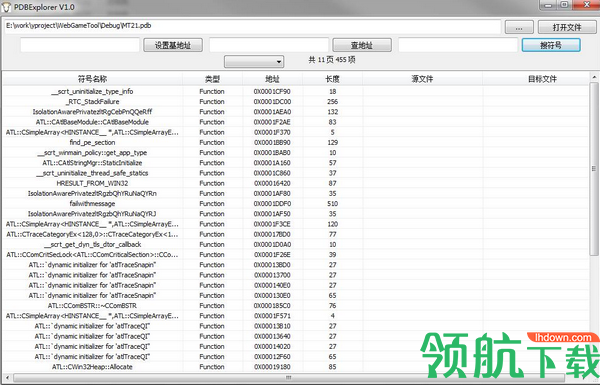Click vertical scrollbar up arrow
The width and height of the screenshot is (600, 385).
[594, 77]
